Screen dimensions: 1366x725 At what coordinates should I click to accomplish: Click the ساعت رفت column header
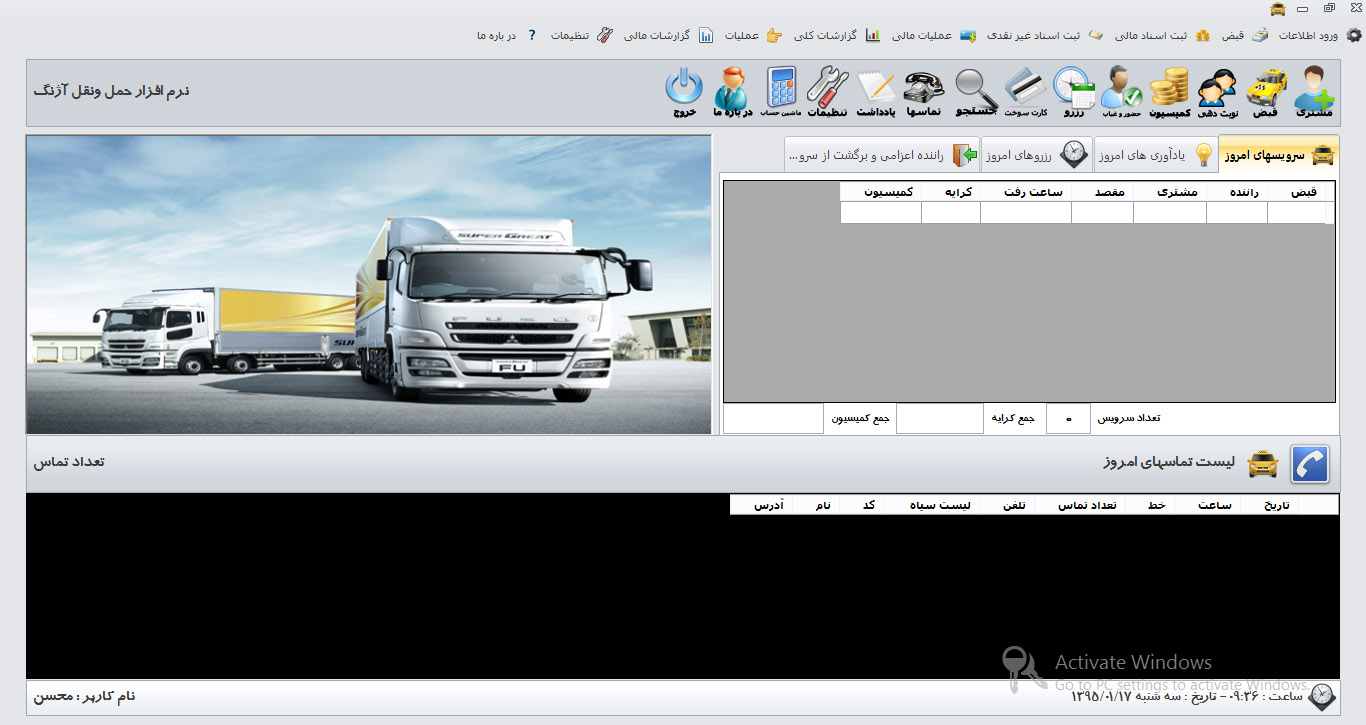pyautogui.click(x=1026, y=192)
